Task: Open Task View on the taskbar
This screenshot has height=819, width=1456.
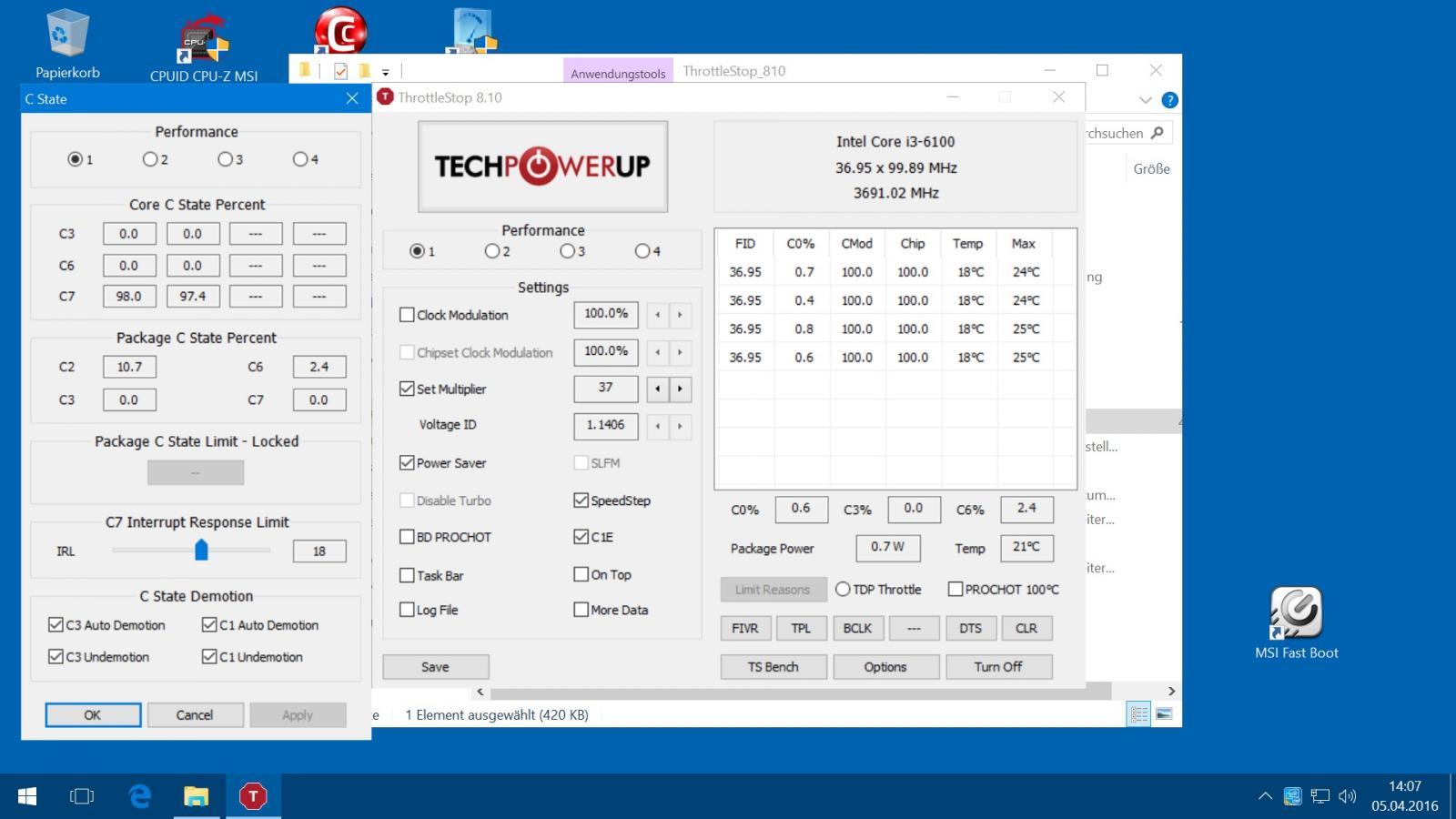Action: [x=82, y=796]
